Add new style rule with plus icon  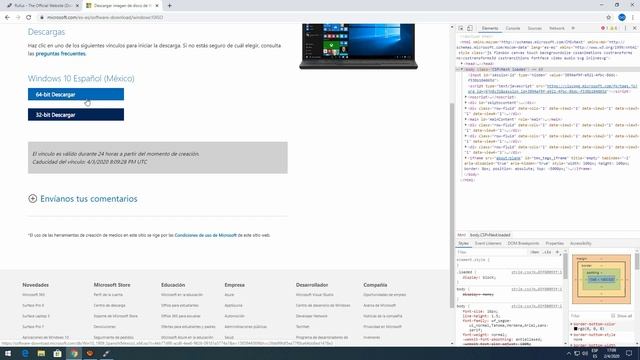pos(558,252)
